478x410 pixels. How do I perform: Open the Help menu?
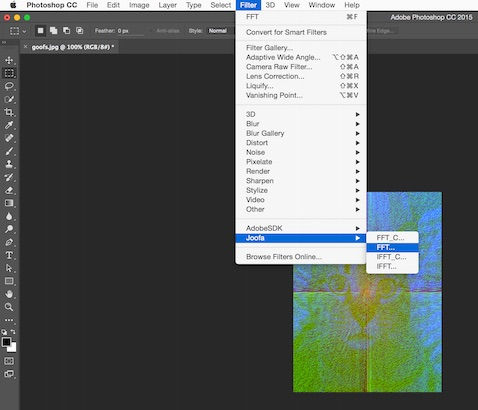pyautogui.click(x=352, y=5)
